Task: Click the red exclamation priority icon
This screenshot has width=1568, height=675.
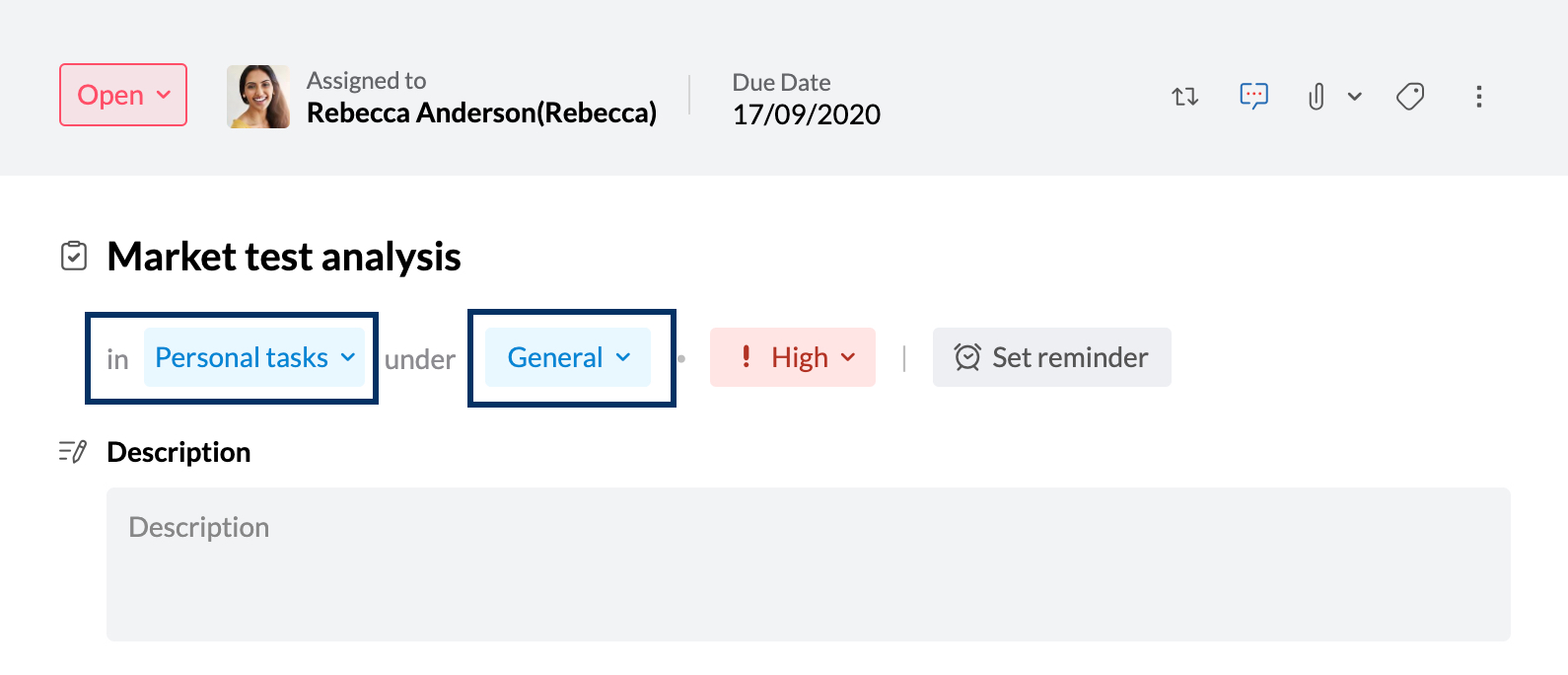Action: 747,356
